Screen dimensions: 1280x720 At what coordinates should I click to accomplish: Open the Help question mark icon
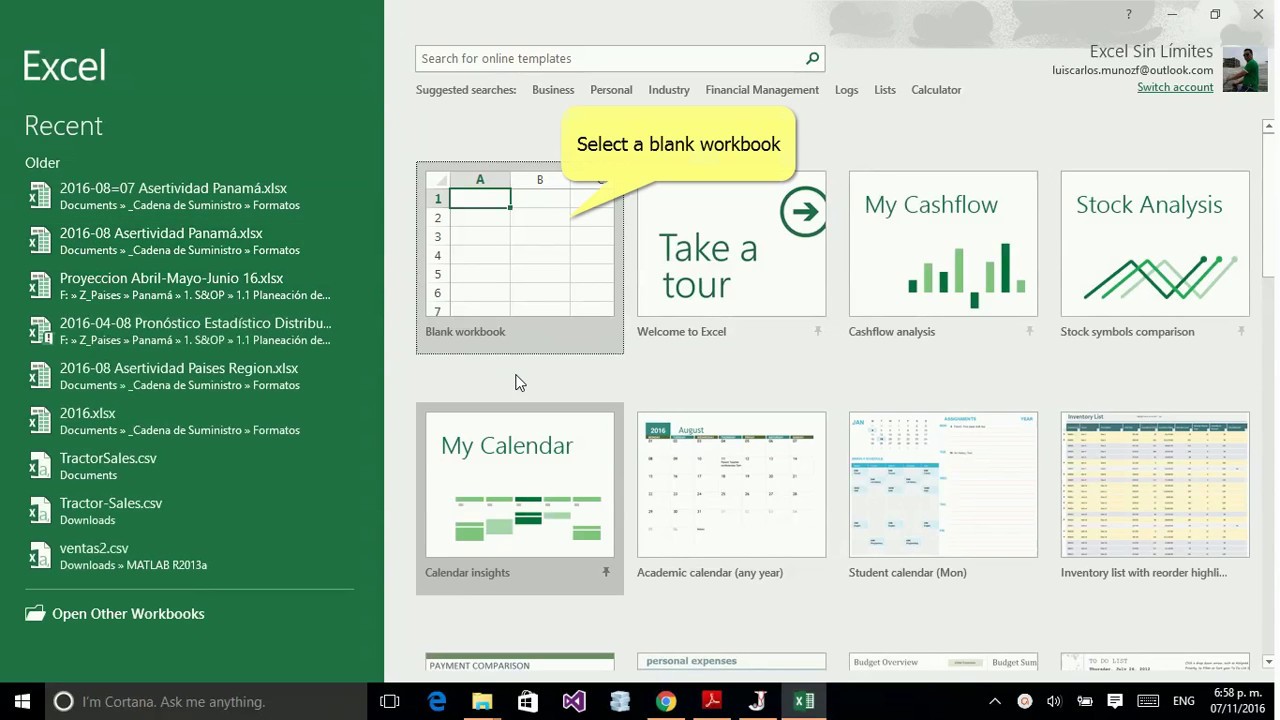click(x=1128, y=14)
